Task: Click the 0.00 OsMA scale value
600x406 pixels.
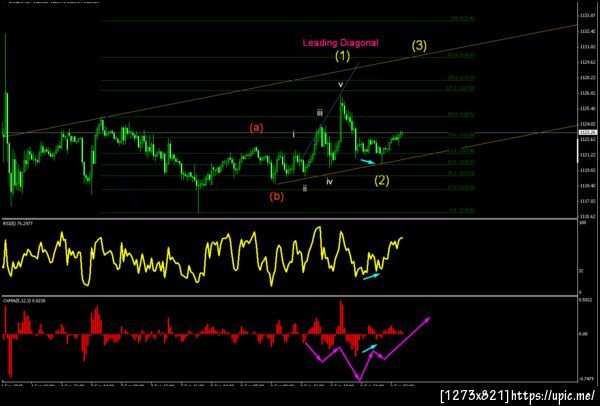Action: pos(582,334)
